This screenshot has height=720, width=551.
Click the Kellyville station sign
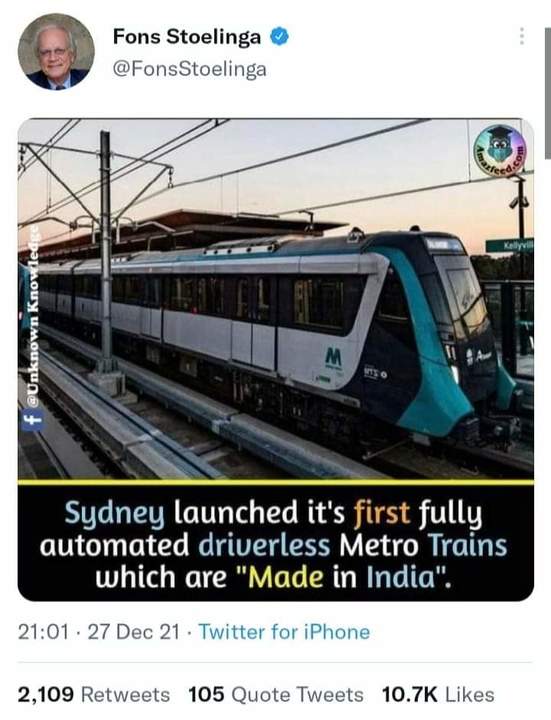click(x=510, y=246)
